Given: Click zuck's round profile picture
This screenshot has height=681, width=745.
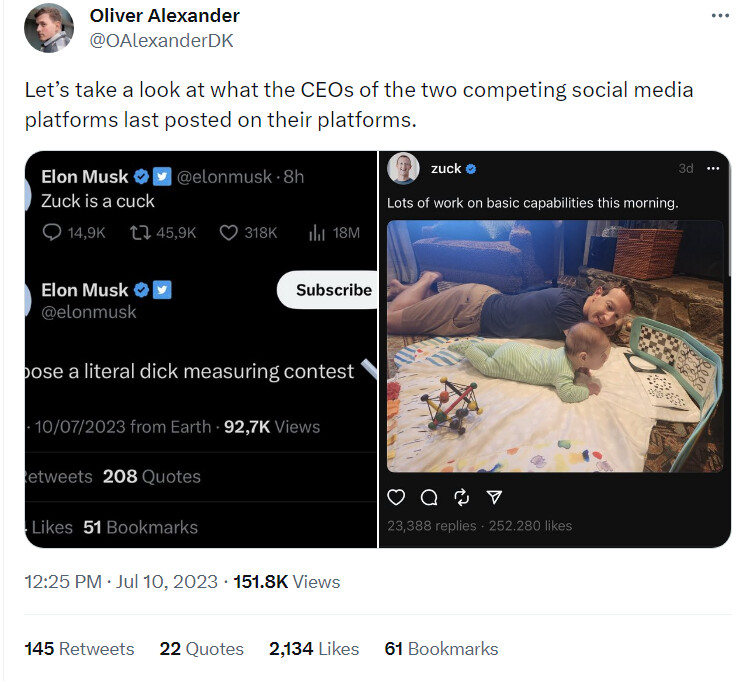Looking at the screenshot, I should pyautogui.click(x=403, y=169).
